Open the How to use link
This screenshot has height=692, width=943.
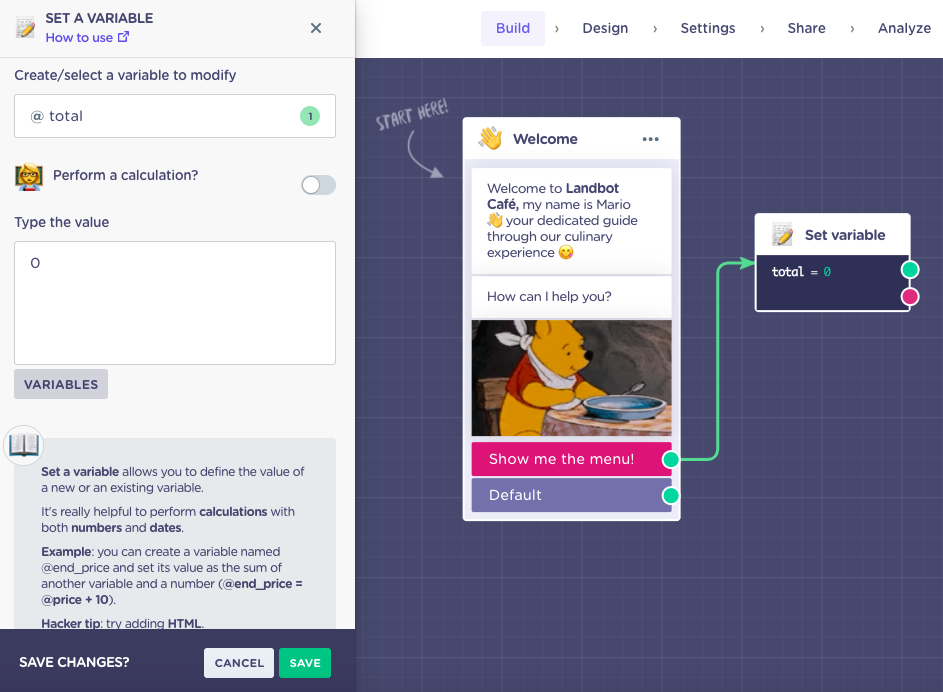click(x=87, y=37)
